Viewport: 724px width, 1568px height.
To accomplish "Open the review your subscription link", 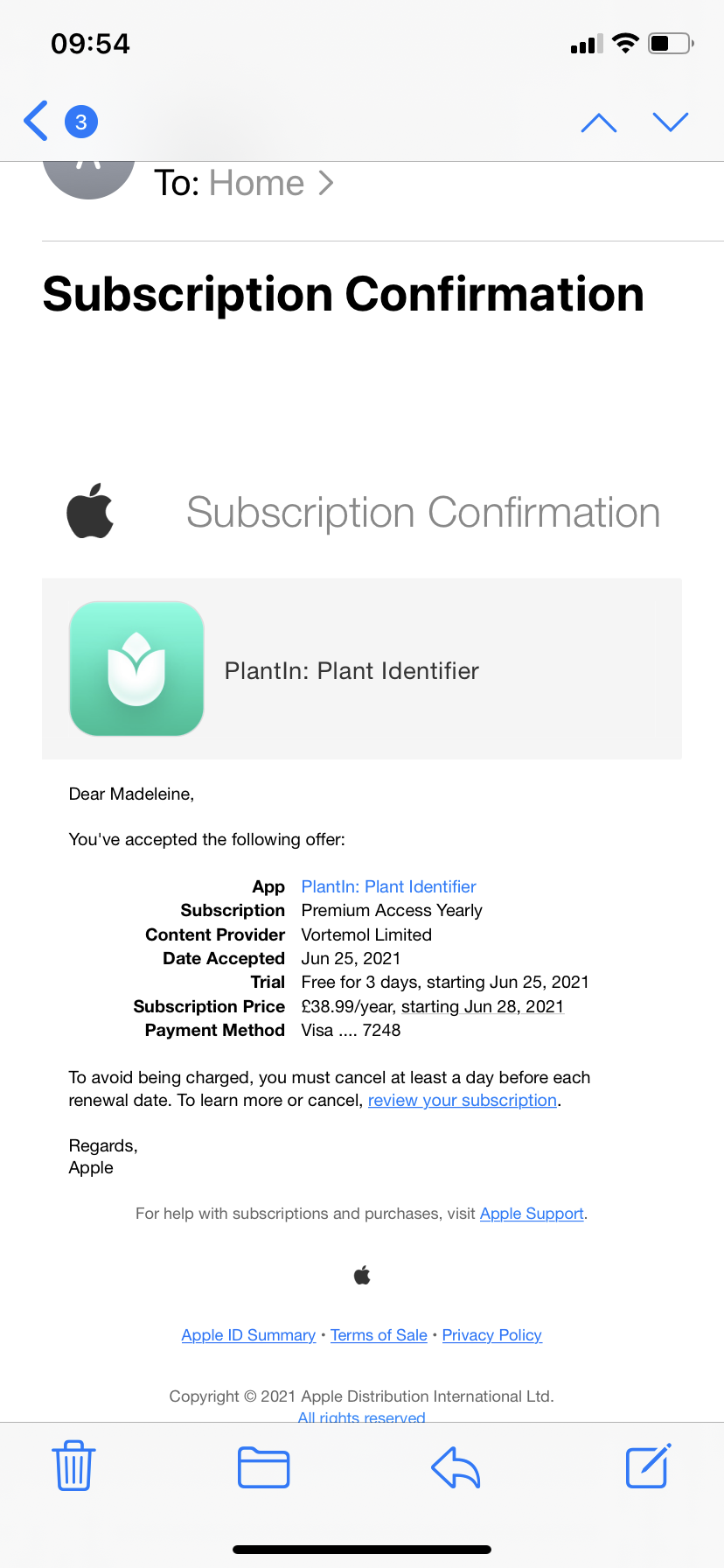I will click(x=463, y=1100).
